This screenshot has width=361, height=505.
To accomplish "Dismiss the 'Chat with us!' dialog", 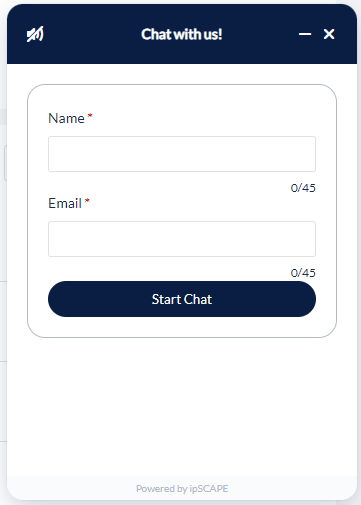I will 329,34.
